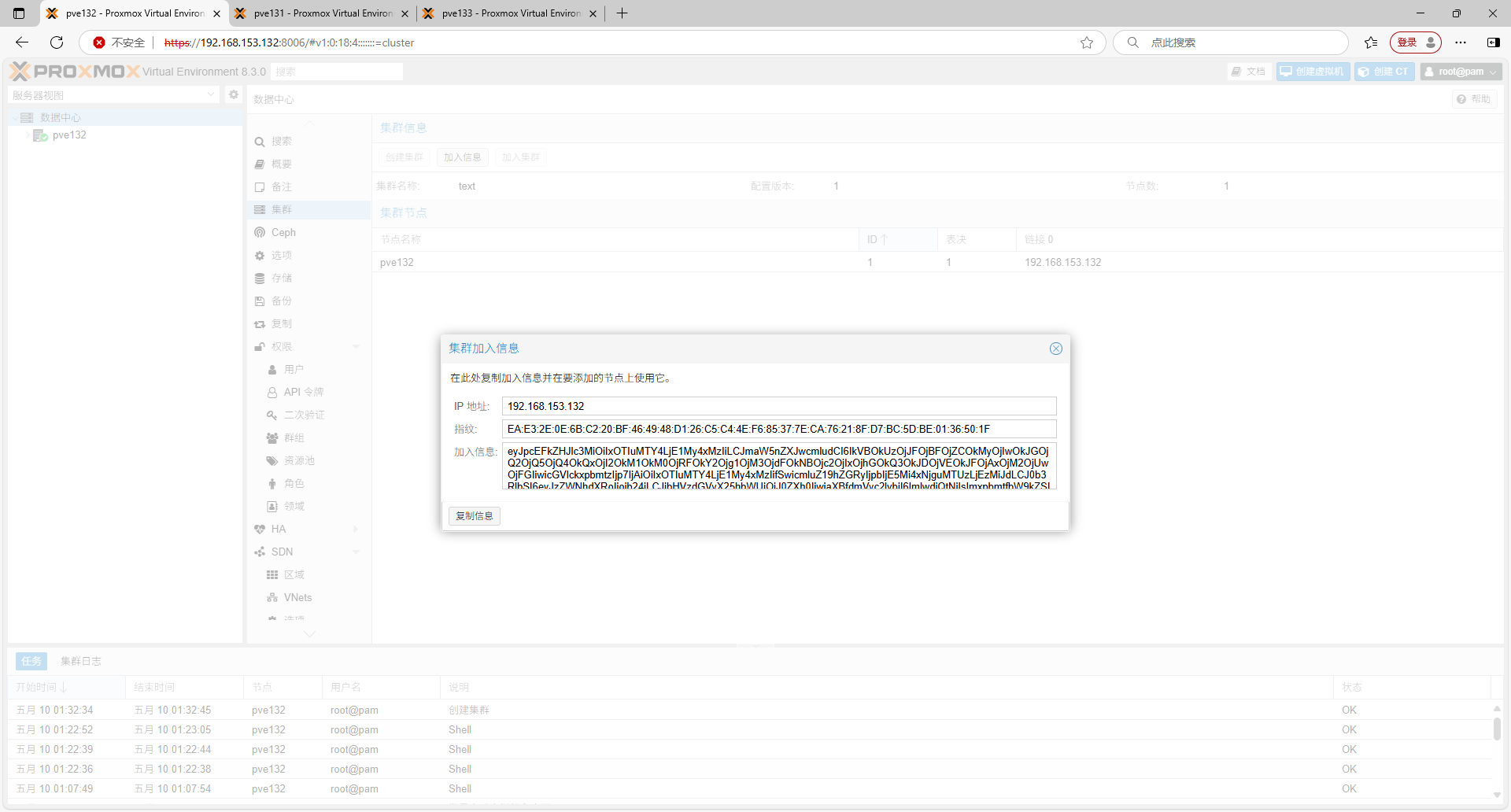Open the 存储 storage menu item

pos(308,279)
